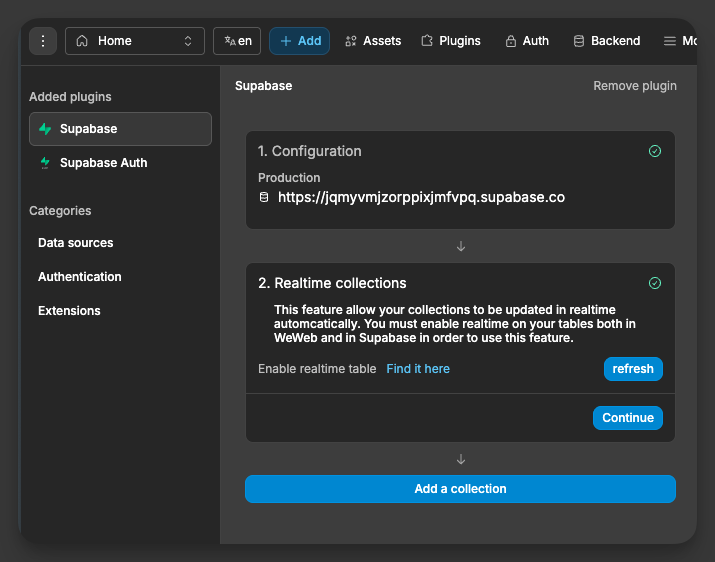Open the More menu hamburger icon
This screenshot has width=715, height=562.
[670, 41]
